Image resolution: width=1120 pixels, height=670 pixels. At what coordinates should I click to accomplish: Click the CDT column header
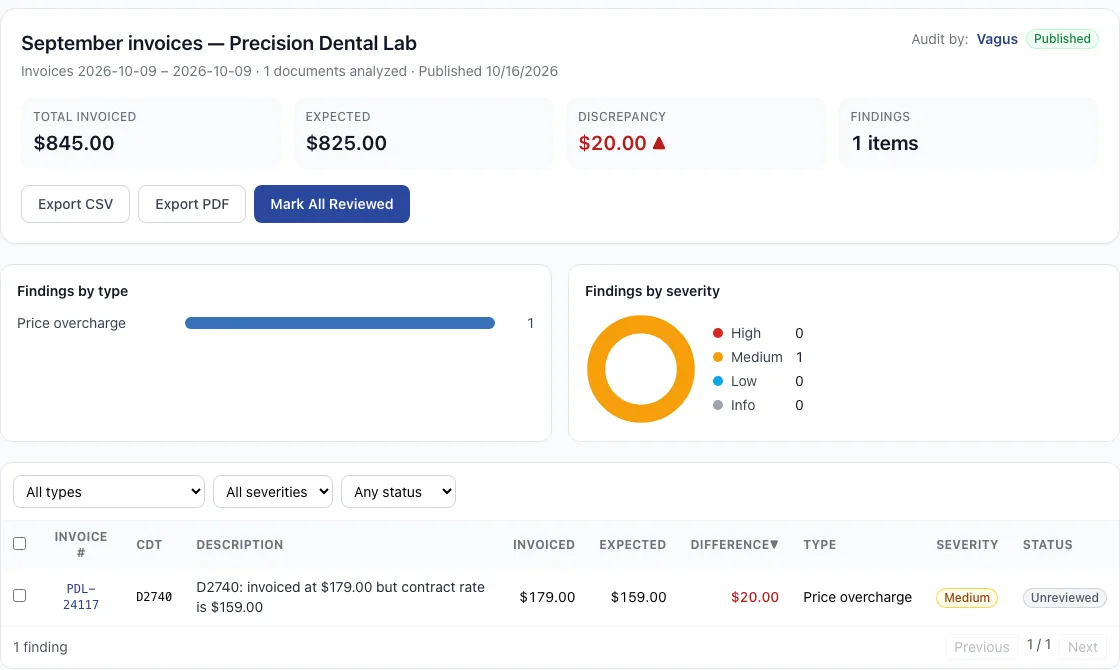click(x=149, y=545)
